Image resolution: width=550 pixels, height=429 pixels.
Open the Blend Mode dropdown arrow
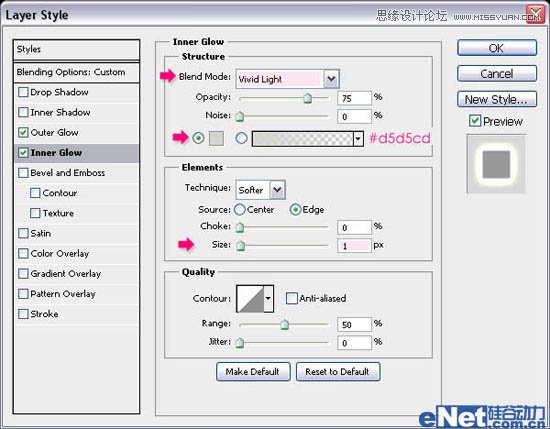coord(331,79)
